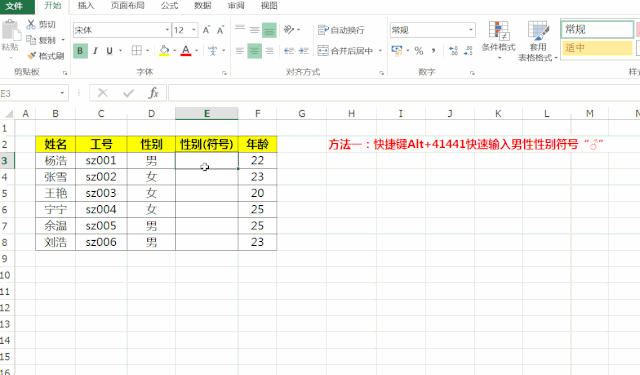Select the header cell 年龄
This screenshot has width=640, height=375.
point(258,144)
